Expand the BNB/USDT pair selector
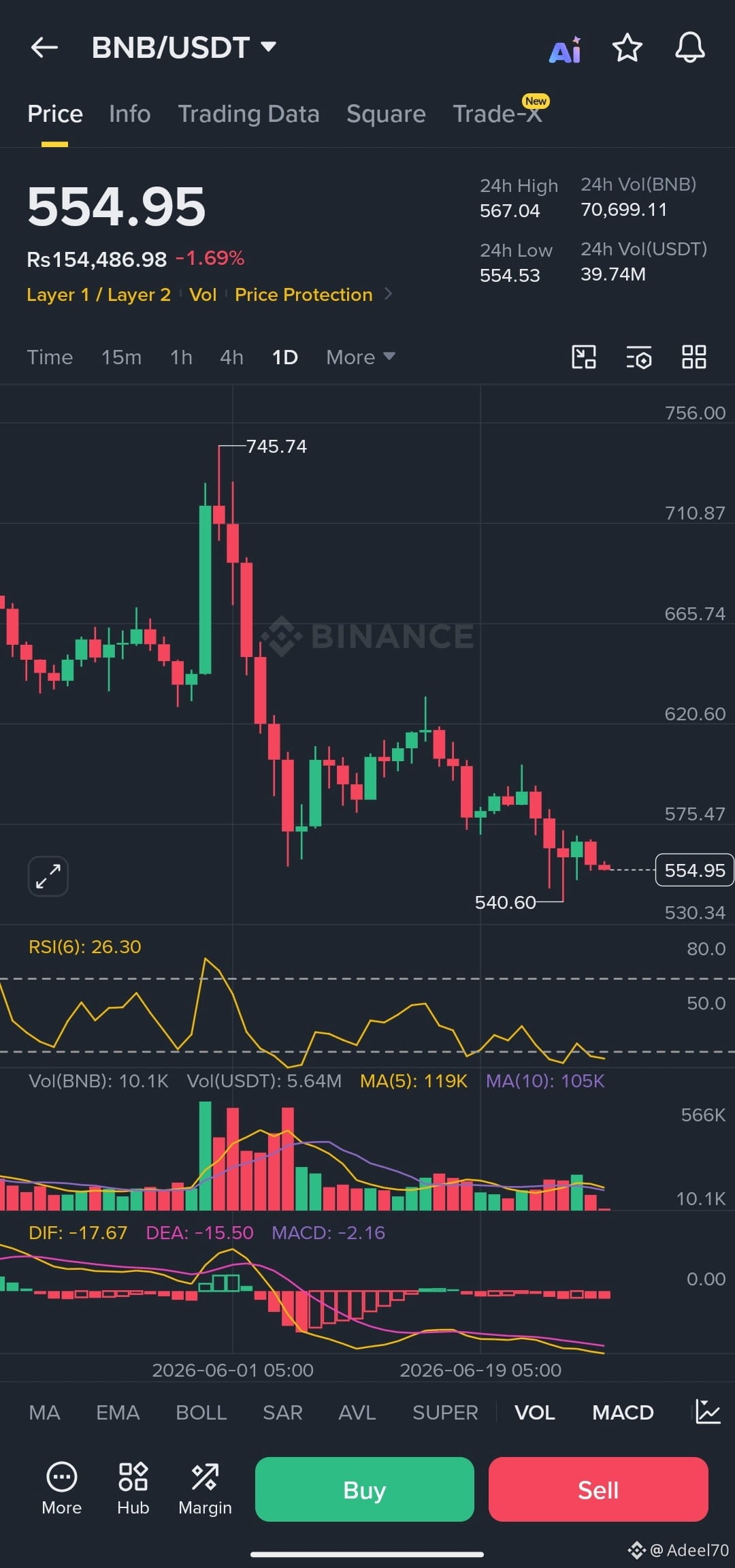Viewport: 735px width, 1568px height. (269, 47)
